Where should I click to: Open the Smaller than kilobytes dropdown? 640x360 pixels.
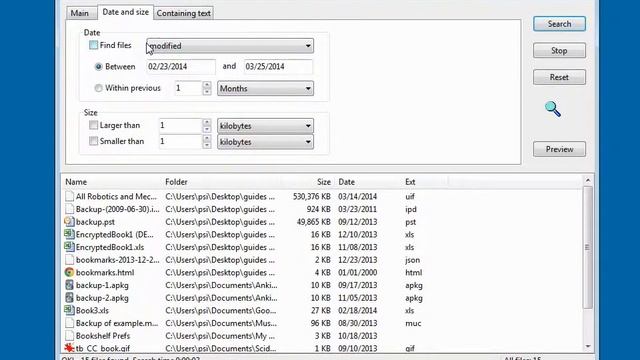(x=265, y=142)
